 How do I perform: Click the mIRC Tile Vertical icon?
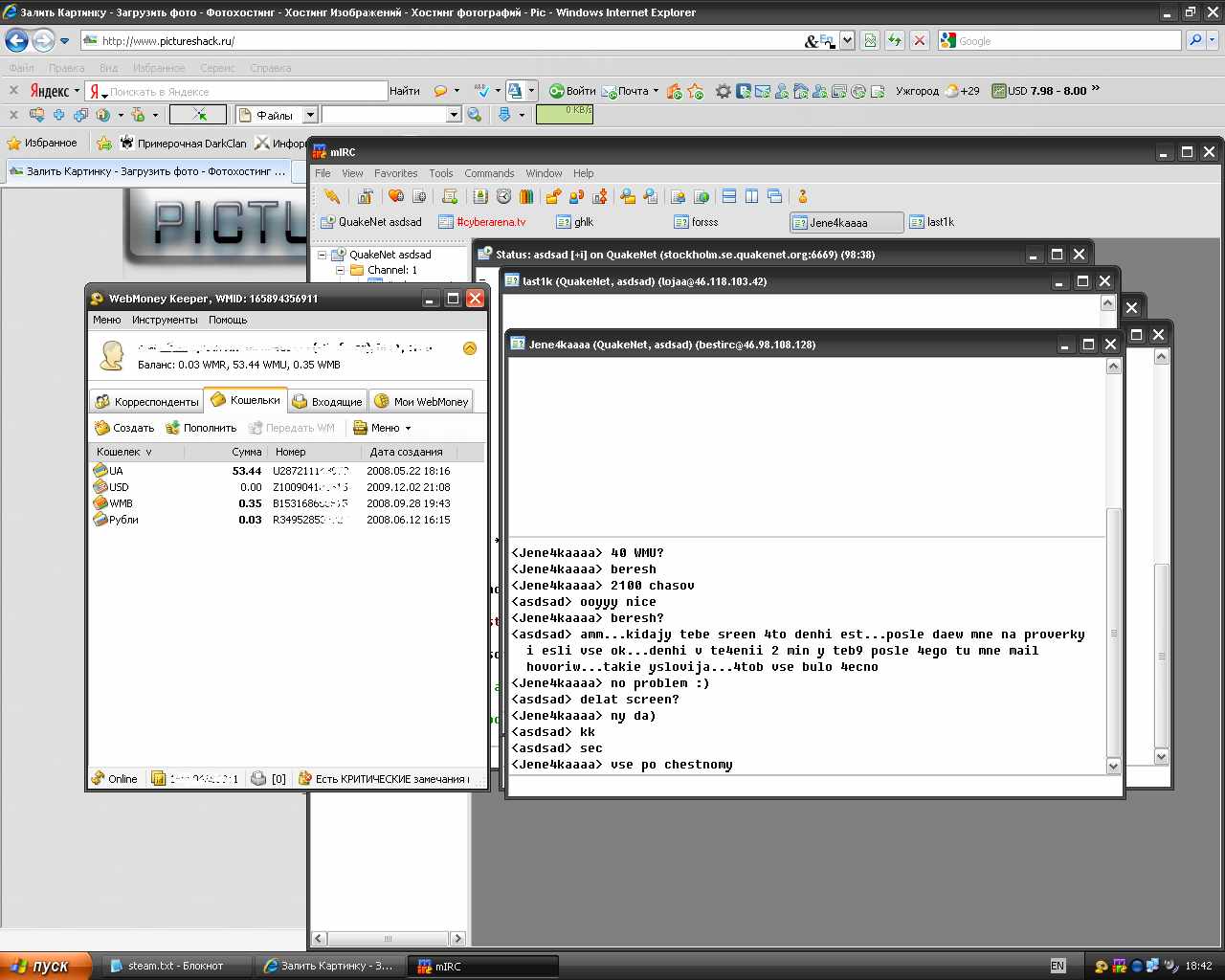coord(752,196)
